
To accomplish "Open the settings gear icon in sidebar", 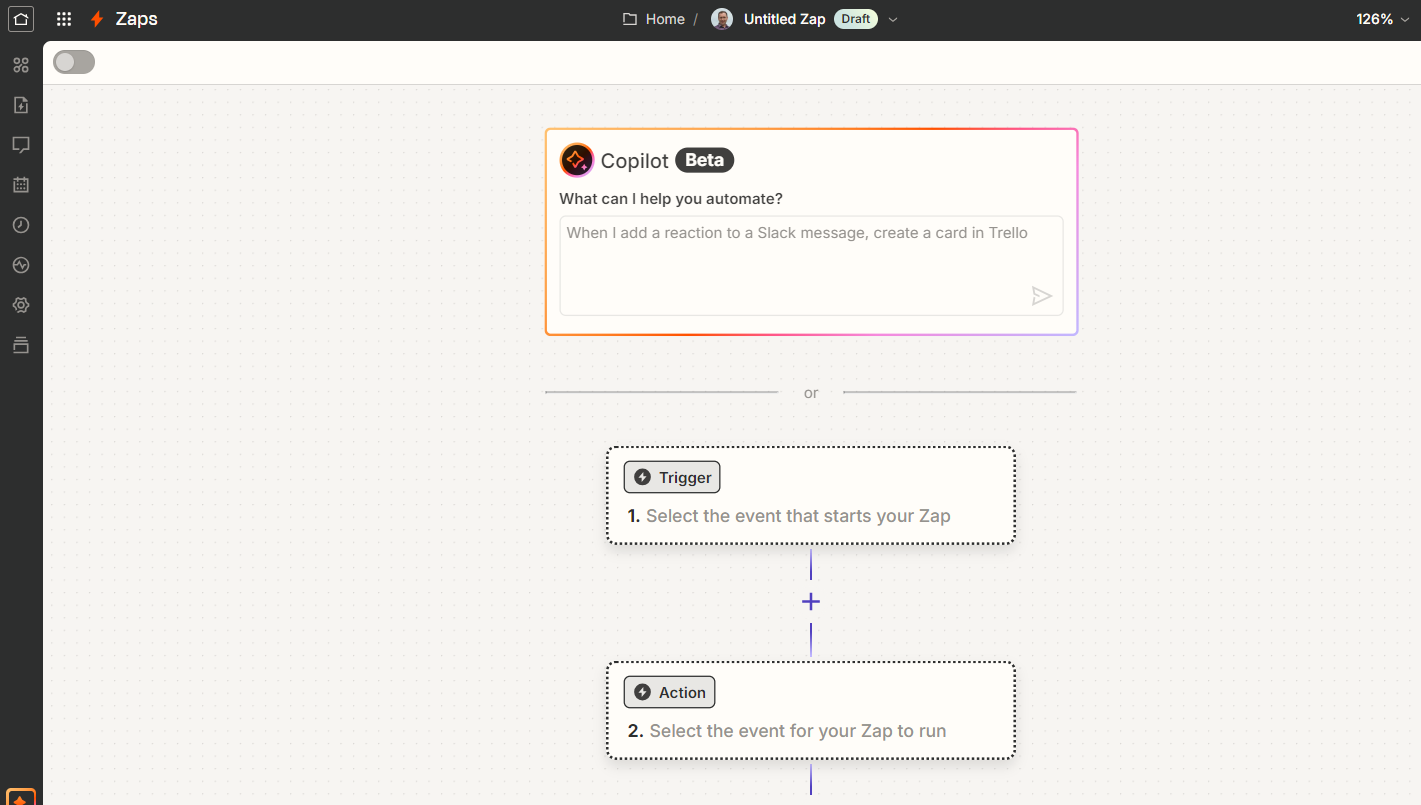I will [21, 305].
